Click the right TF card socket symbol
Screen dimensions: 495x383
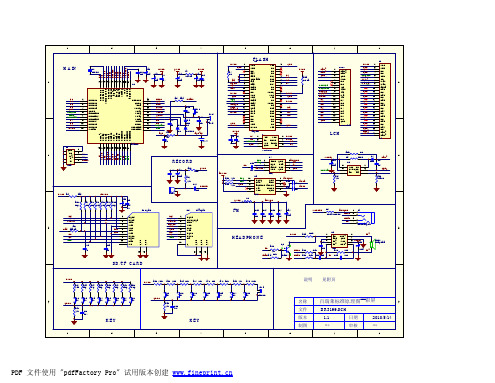coord(199,230)
